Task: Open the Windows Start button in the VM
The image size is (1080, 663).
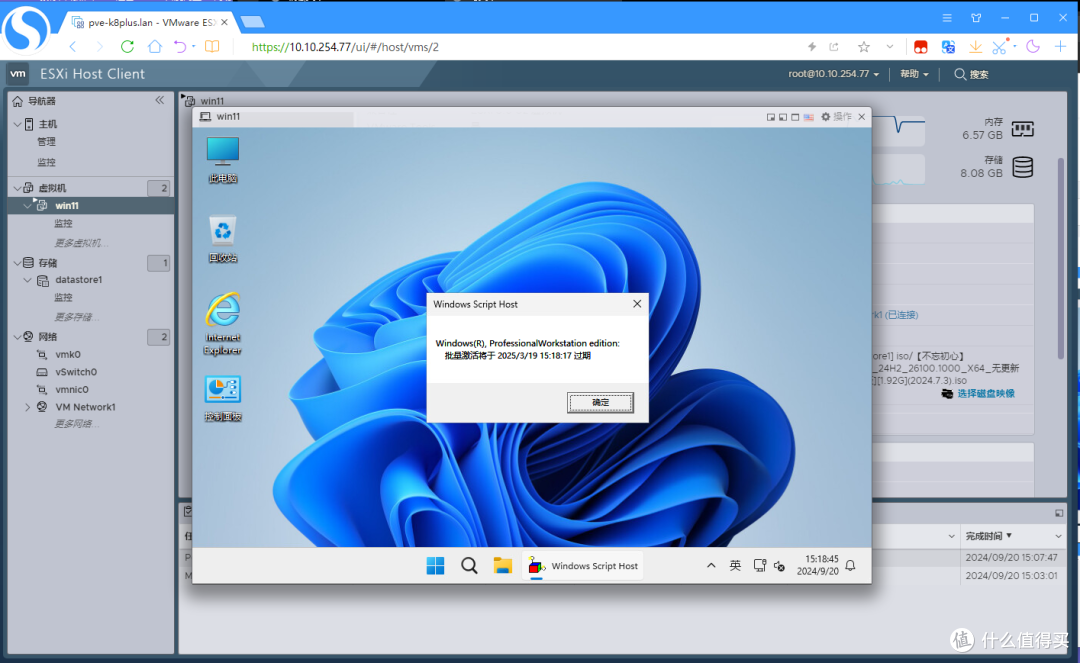Action: pos(435,566)
